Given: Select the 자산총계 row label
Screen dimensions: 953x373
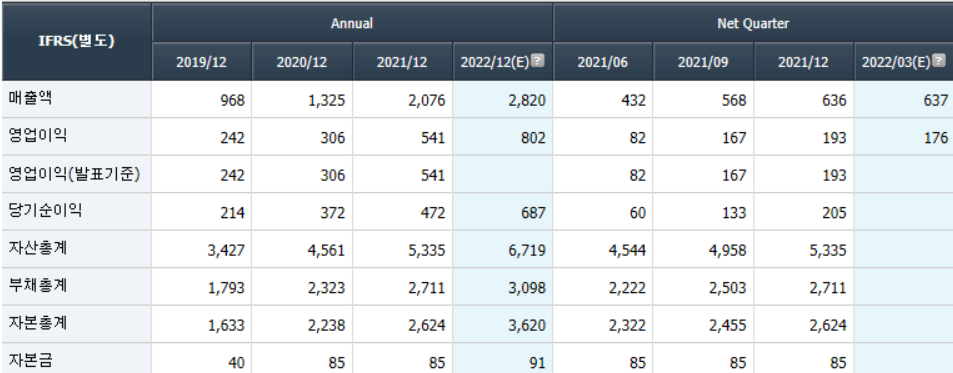Looking at the screenshot, I should 37,248.
